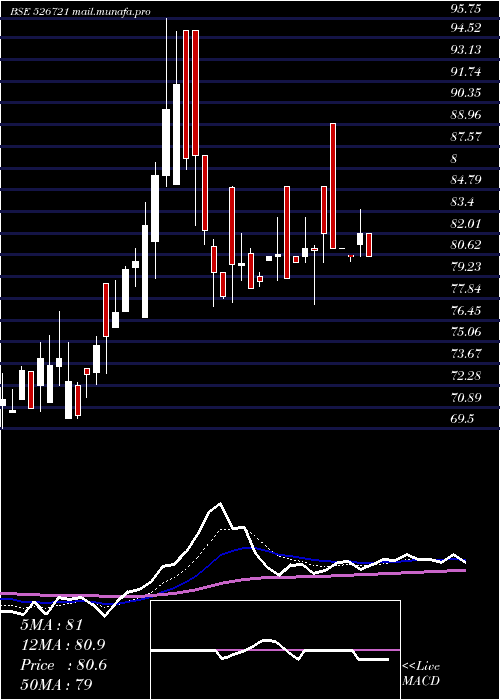Click inside the Live MACD inset chart
Viewport: 500px width, 700px height.
pyautogui.click(x=275, y=650)
